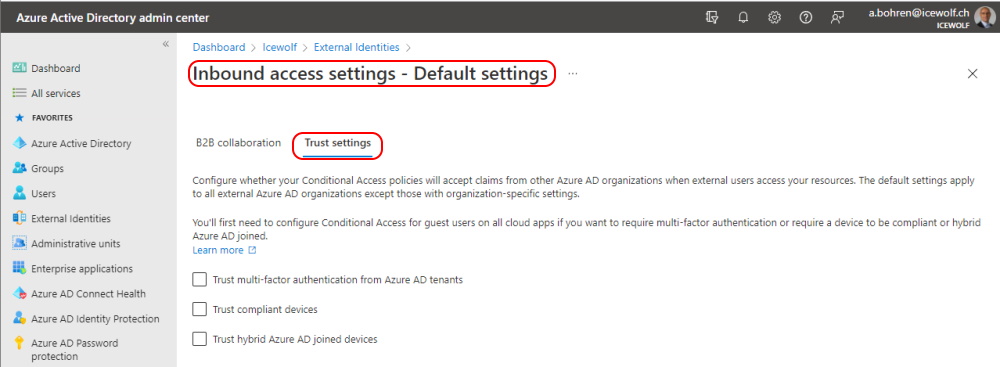Click the Enterprise applications grid icon
Viewport: 1000px width, 367px height.
coord(19,268)
